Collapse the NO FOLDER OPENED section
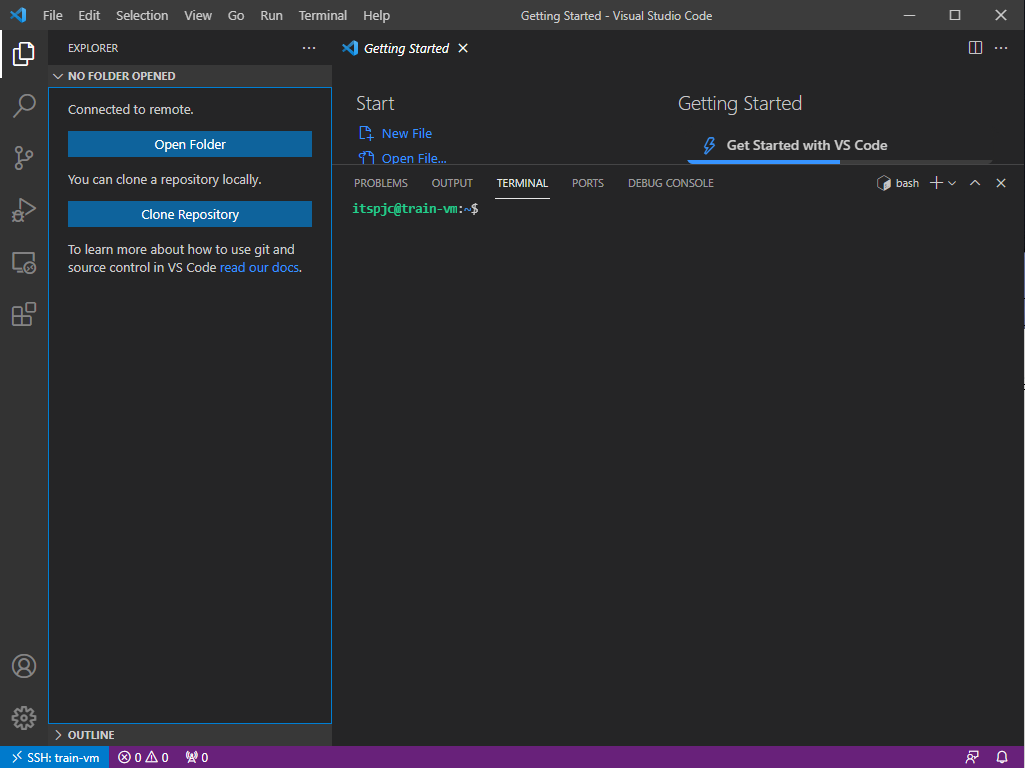 [190, 76]
